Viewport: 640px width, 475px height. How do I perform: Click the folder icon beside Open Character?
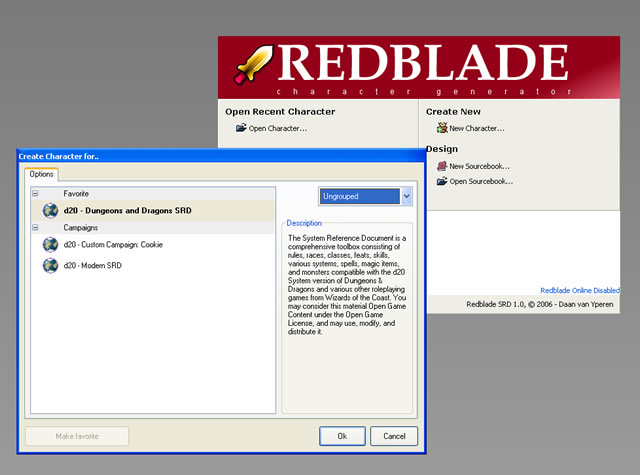[241, 128]
